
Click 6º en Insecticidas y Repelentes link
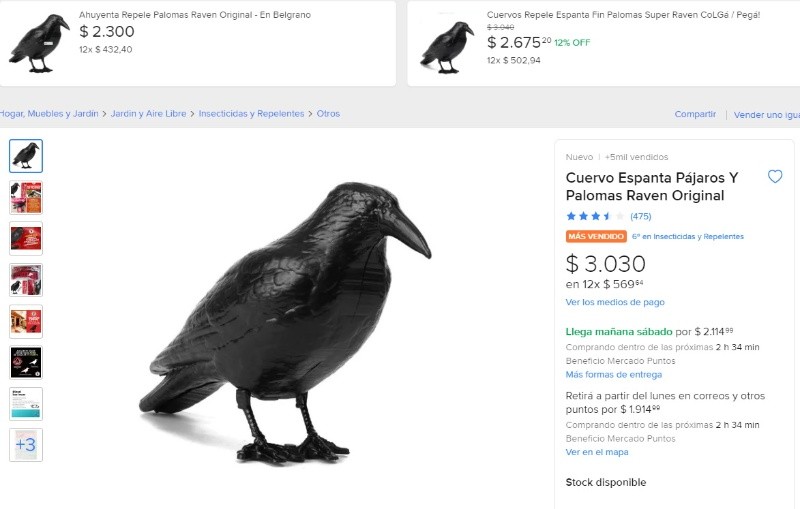point(688,237)
